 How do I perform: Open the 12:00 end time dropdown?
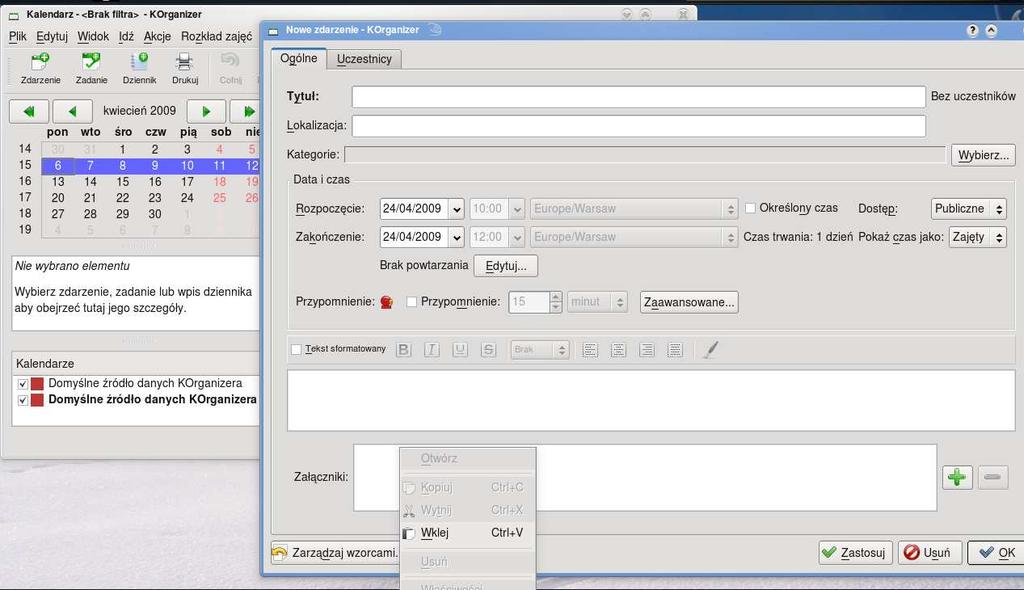517,237
